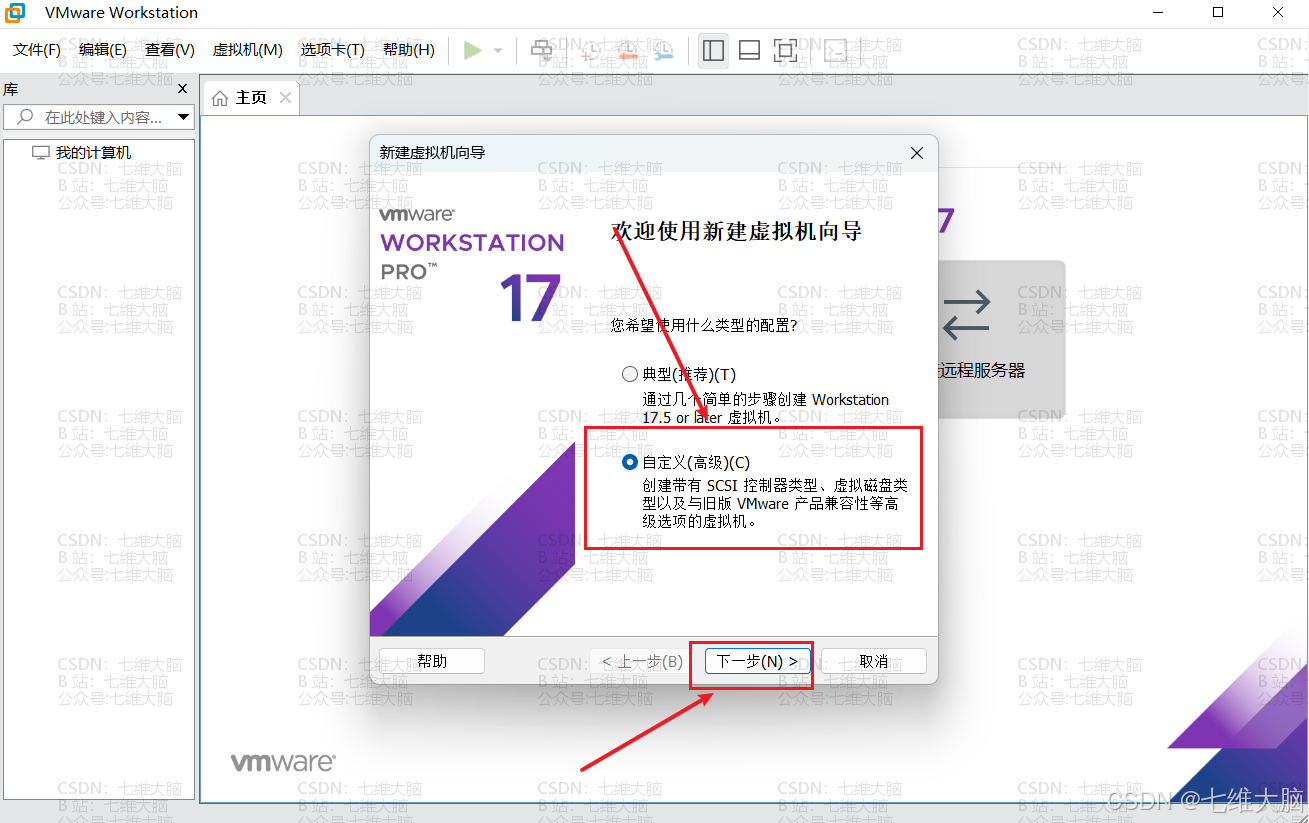Screen dimensions: 1309x823
Task: Toggle the thumbnail bar view icon
Action: (750, 50)
